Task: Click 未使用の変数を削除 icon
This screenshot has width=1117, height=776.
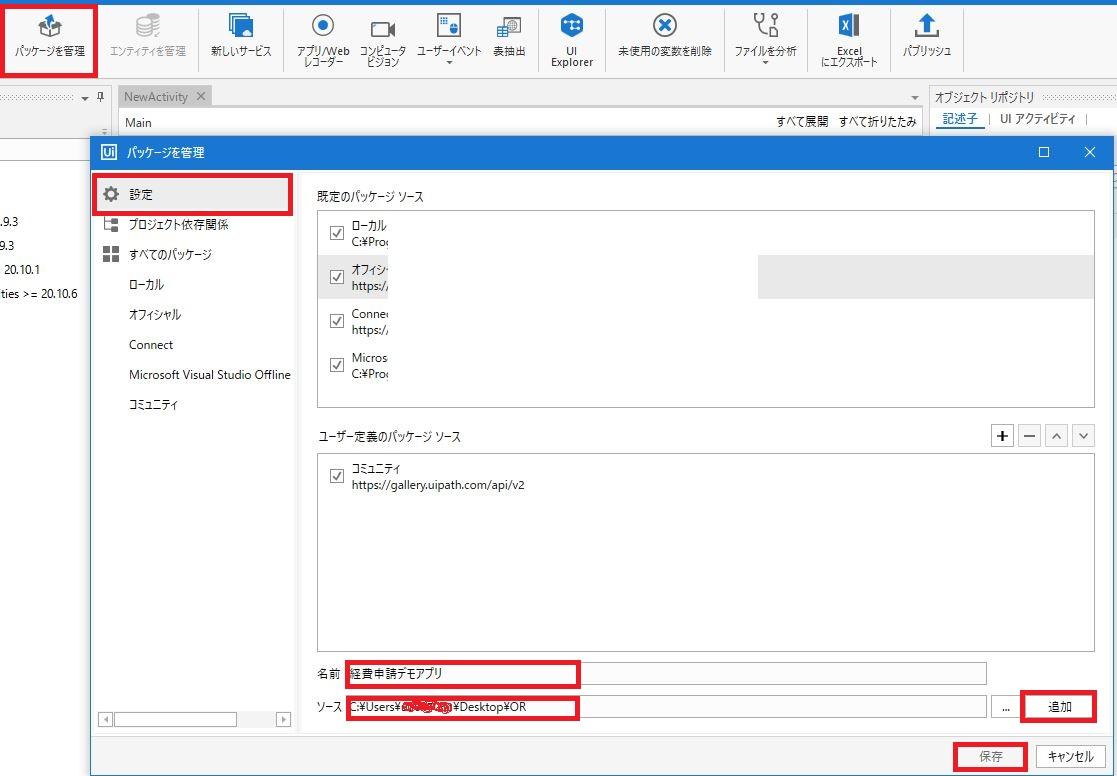Action: click(665, 38)
